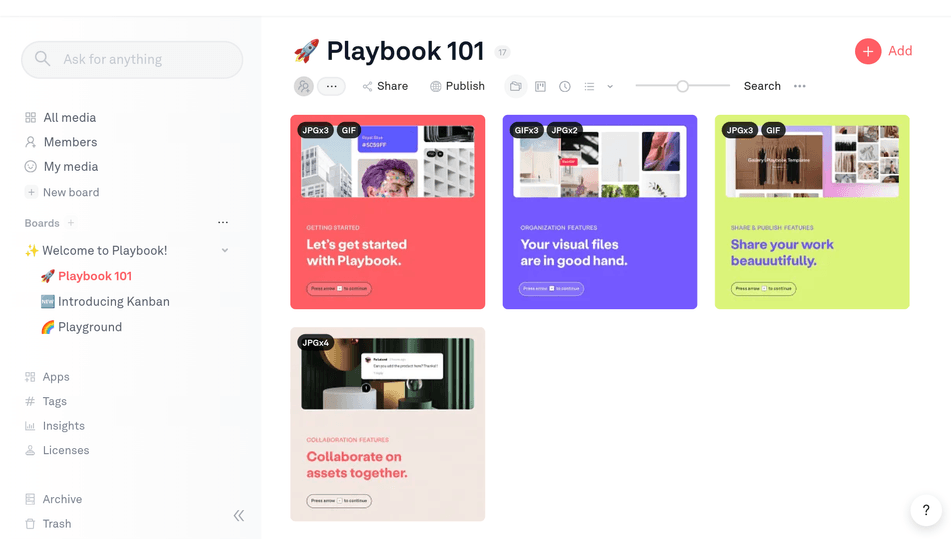Click the Add text label
This screenshot has height=539, width=951.
coord(900,51)
